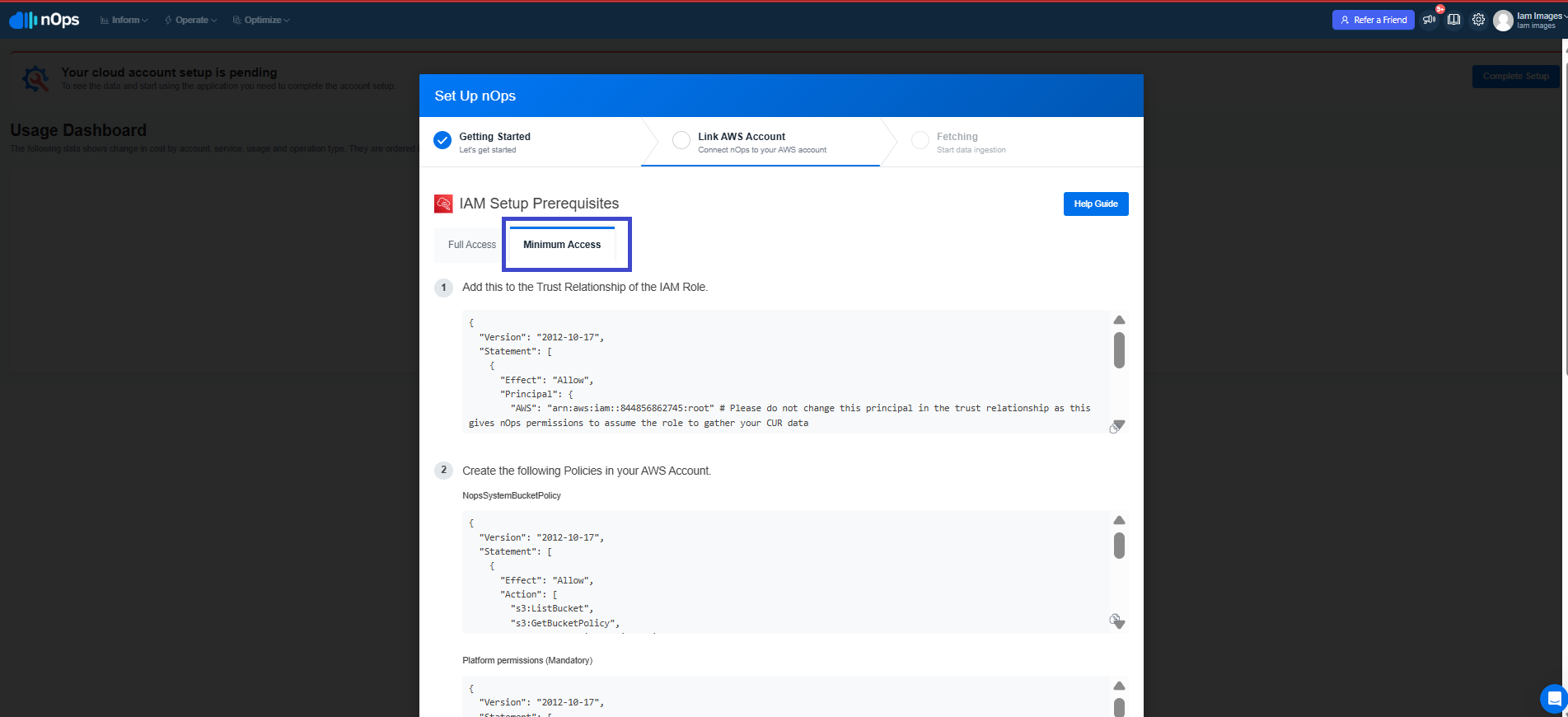Select the Link AWS Account step

pyautogui.click(x=761, y=142)
